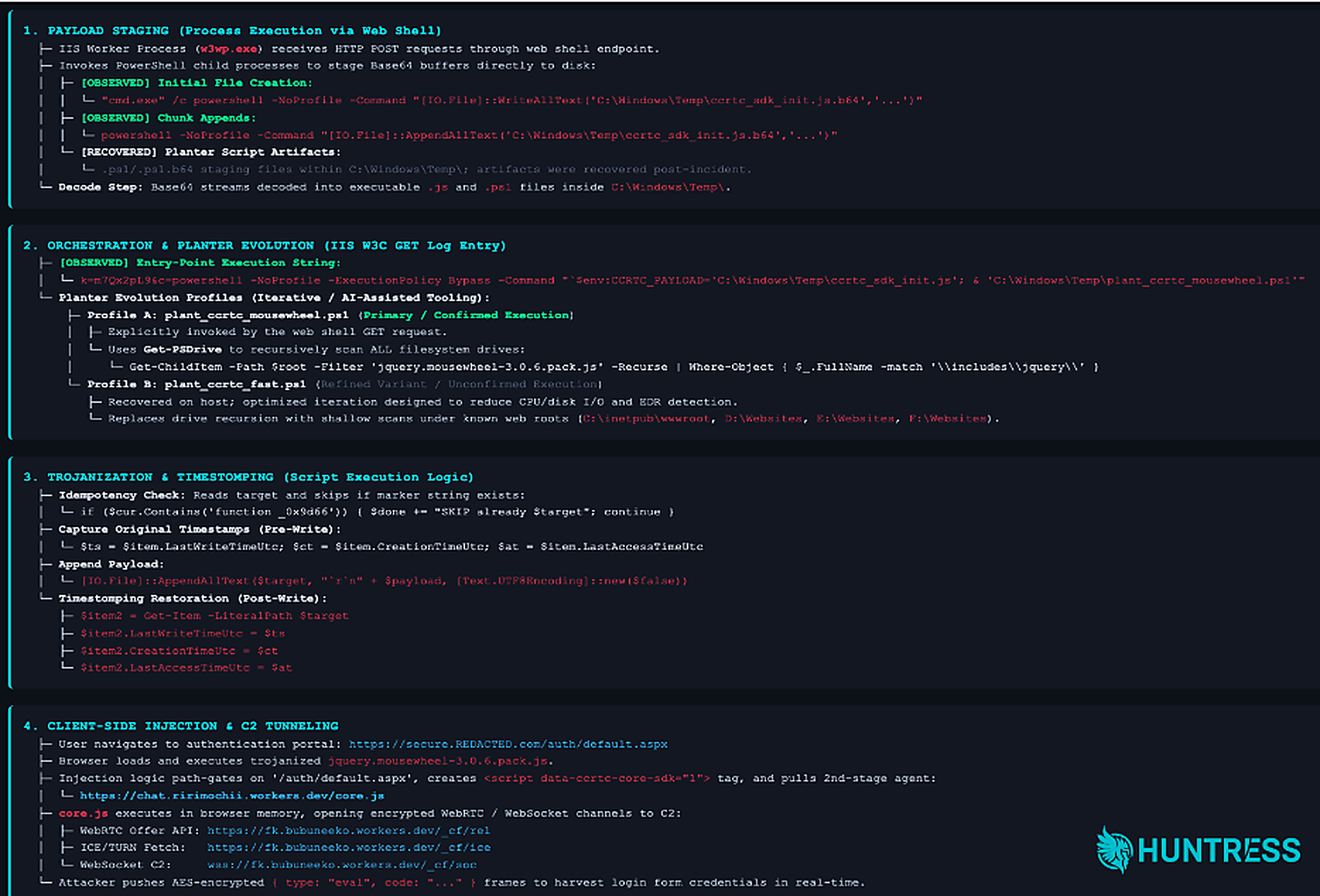Click the 'Append Payload:' label

click(112, 564)
